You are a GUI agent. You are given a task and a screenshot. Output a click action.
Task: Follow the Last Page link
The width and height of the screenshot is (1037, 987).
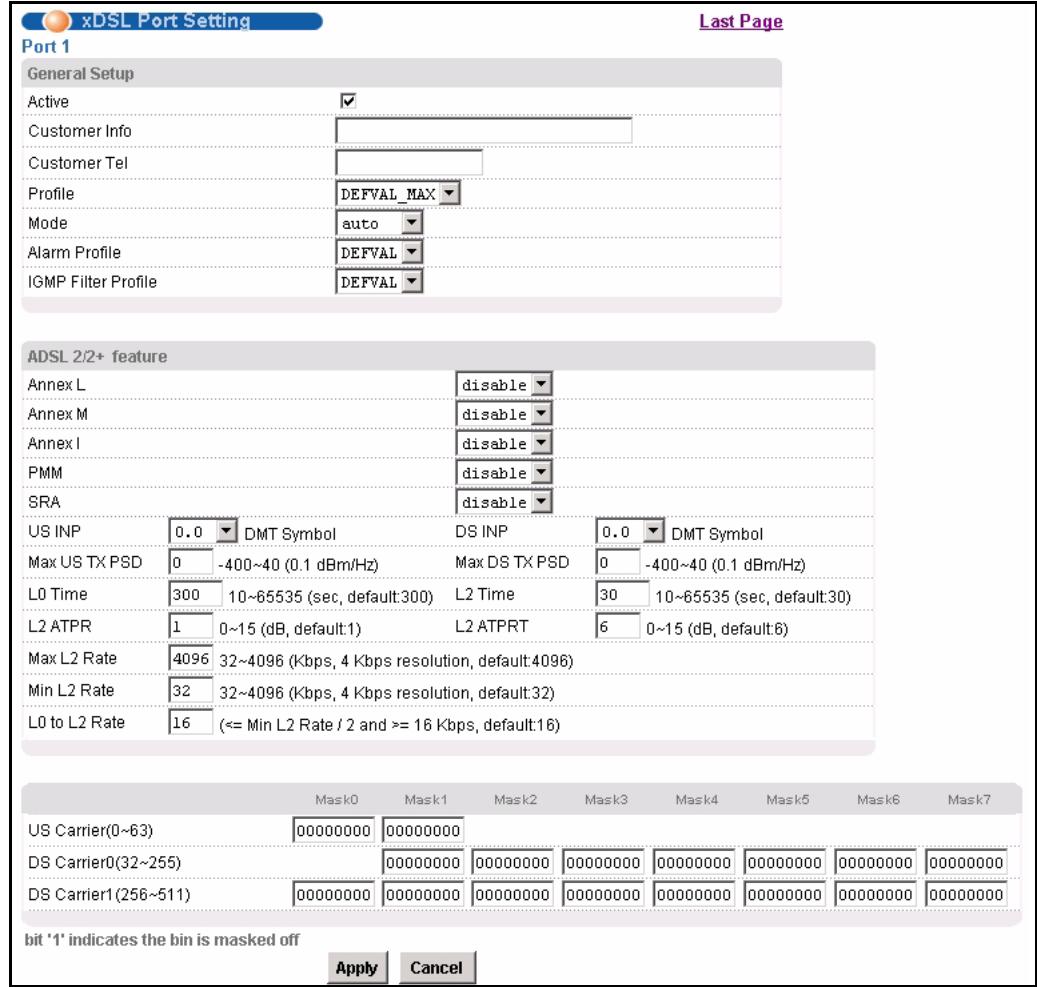pyautogui.click(x=741, y=21)
